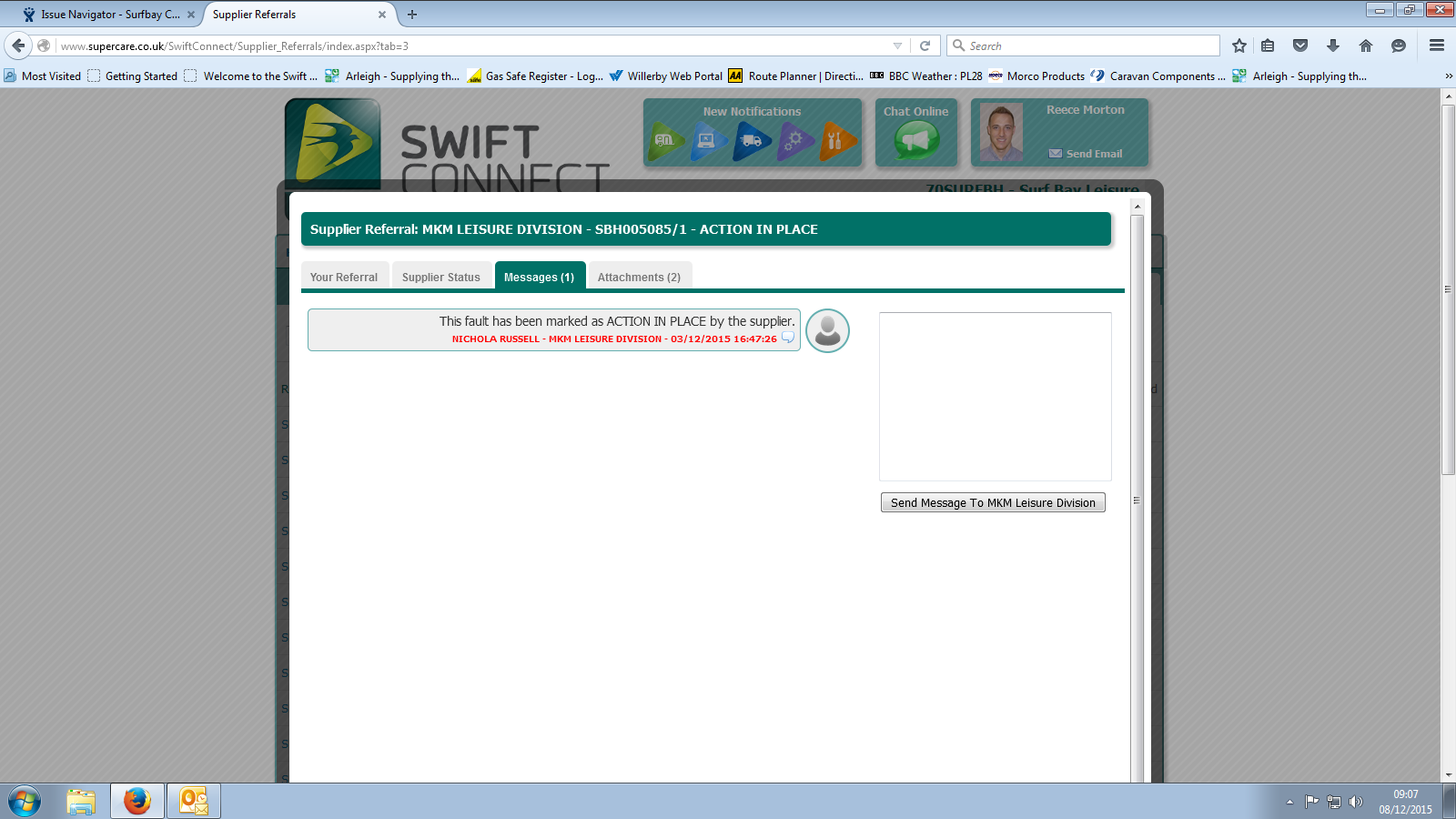Screen dimensions: 1456x819
Task: Open the Welcome to the Swift bookmark
Action: tap(251, 76)
